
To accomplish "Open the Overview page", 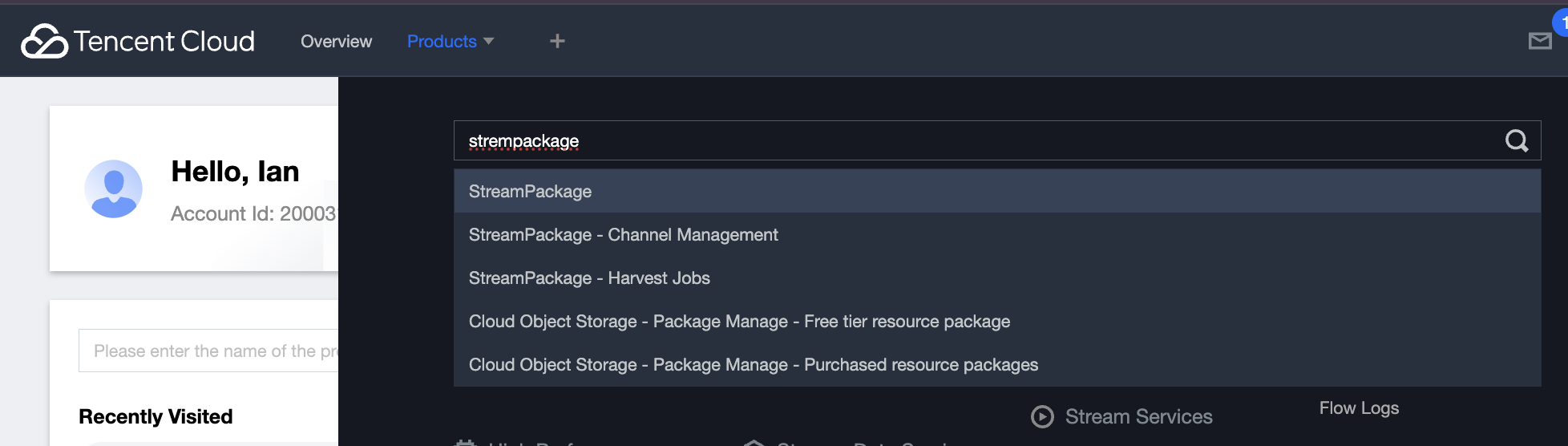I will (336, 41).
